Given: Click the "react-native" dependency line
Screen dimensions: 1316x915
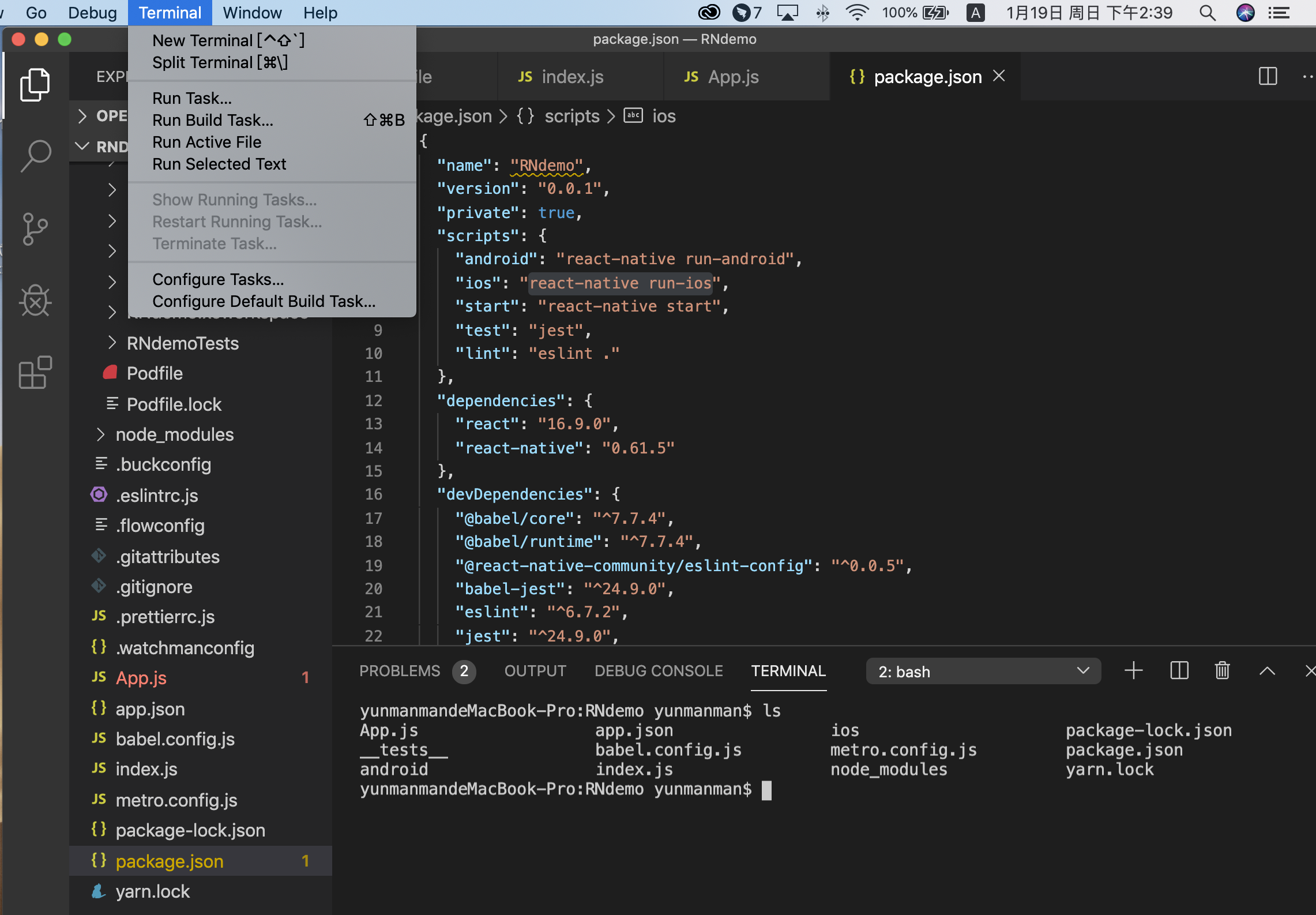Looking at the screenshot, I should pos(565,448).
